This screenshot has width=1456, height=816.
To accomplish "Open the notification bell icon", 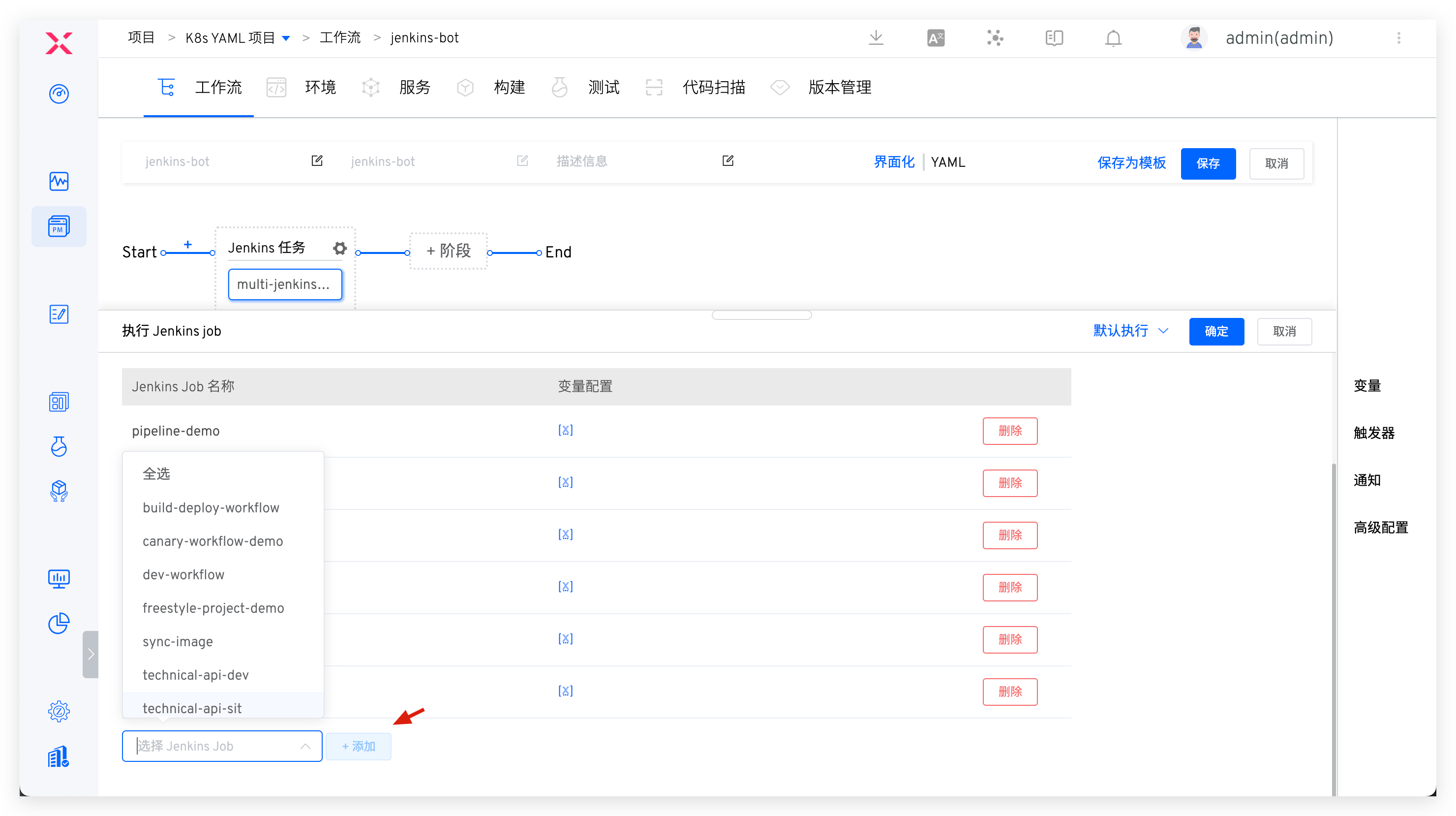I will tap(1114, 38).
